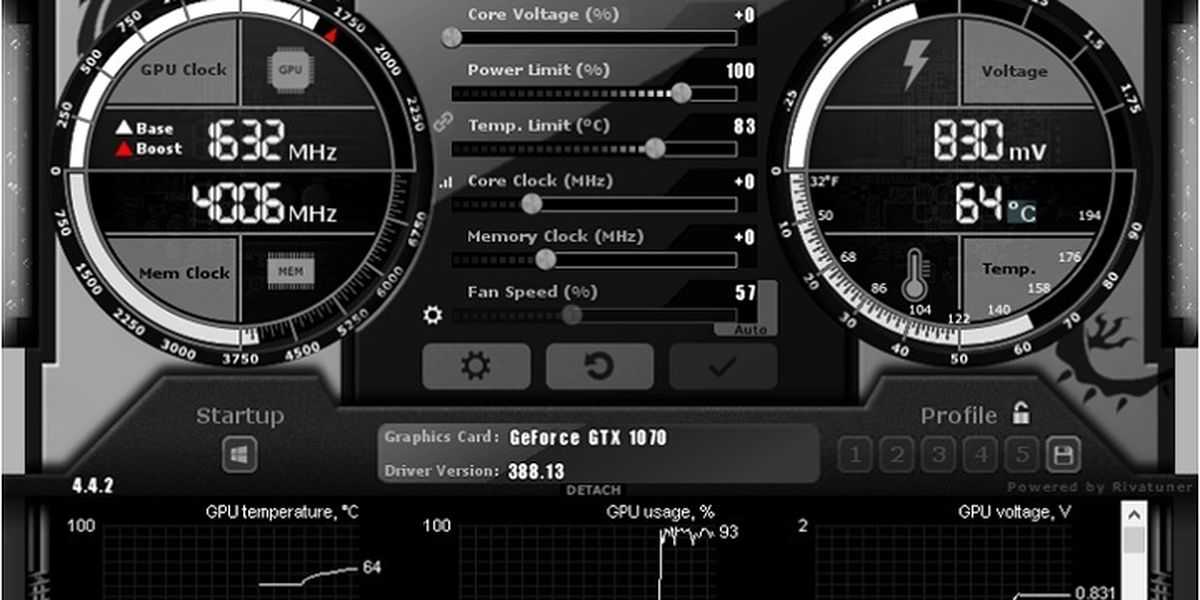The image size is (1200, 600).
Task: Click the Core Voltage slider handle
Action: click(452, 38)
